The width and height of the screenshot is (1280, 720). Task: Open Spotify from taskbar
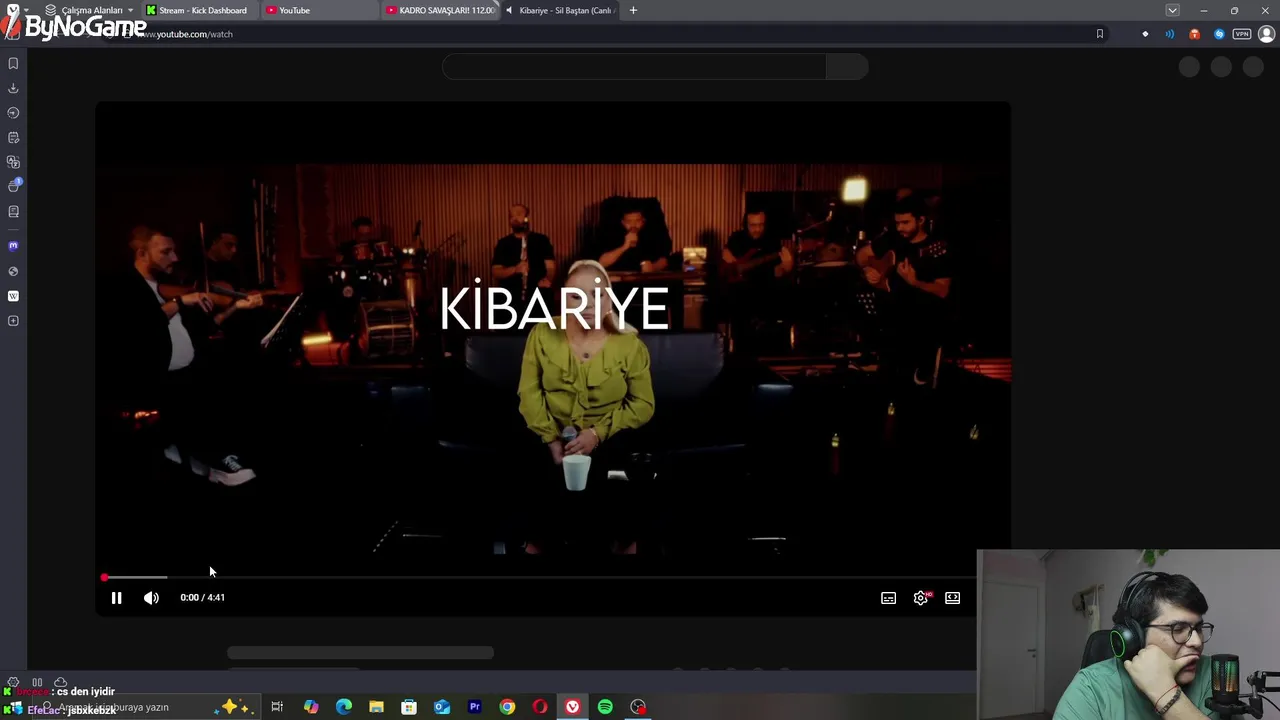(x=605, y=708)
